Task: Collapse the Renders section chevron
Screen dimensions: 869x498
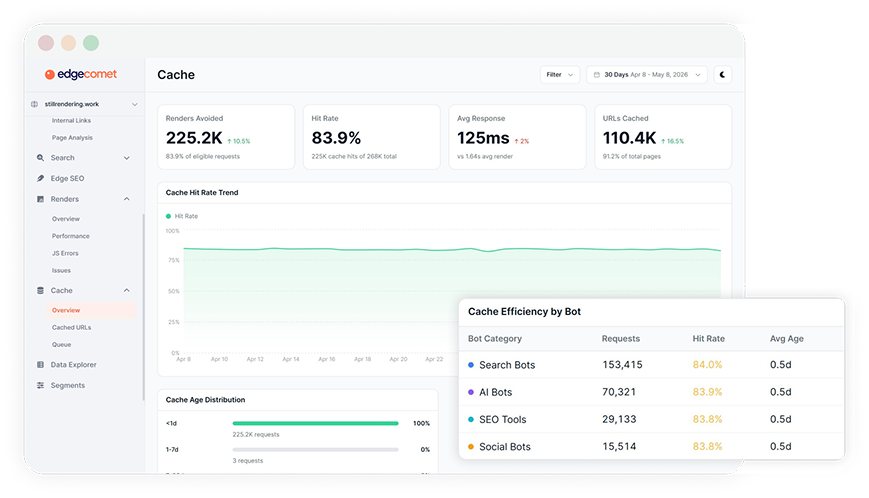Action: point(126,199)
